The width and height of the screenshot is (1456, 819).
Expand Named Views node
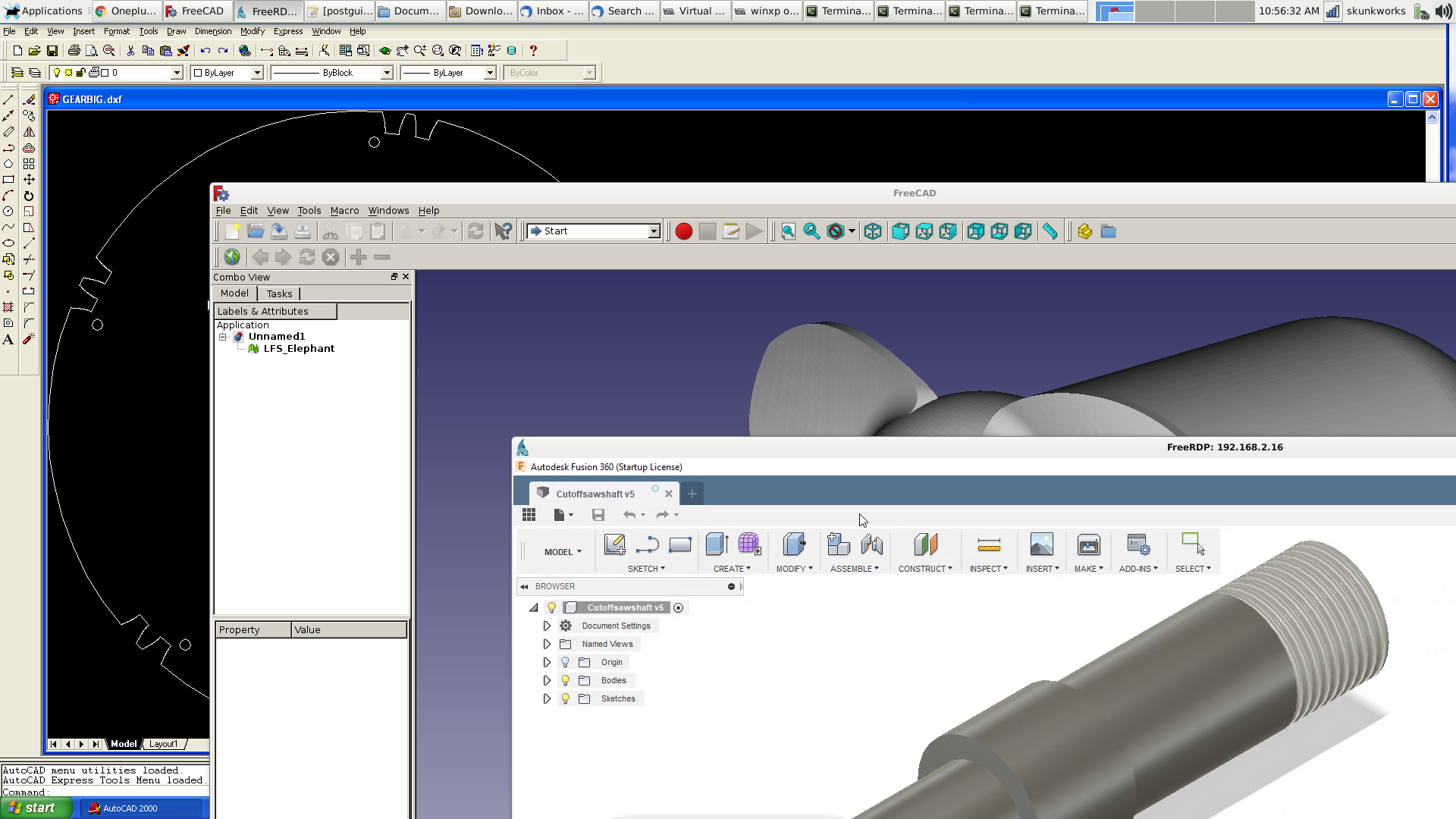(x=547, y=644)
